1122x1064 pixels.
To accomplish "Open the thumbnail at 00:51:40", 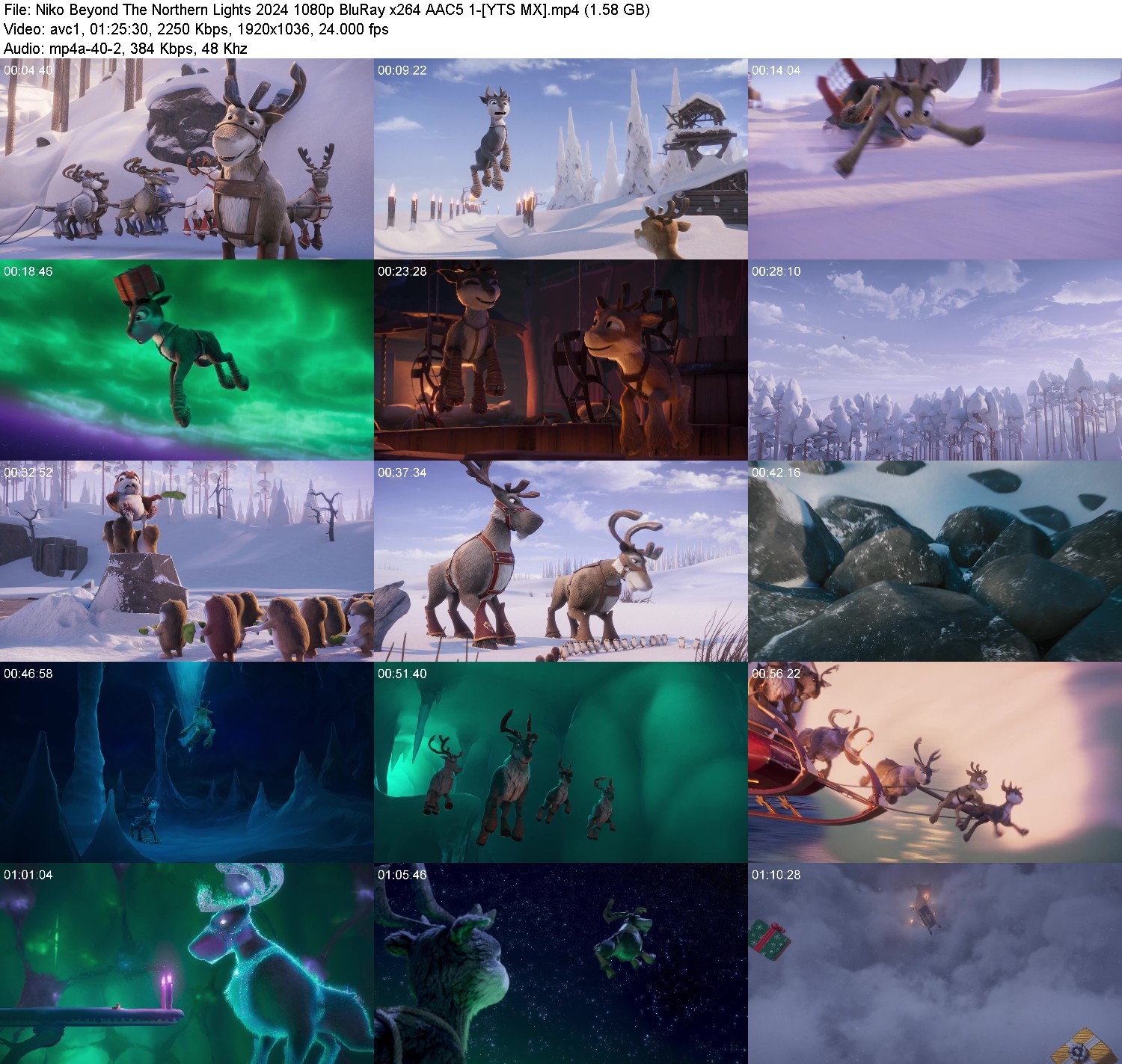I will pos(561,763).
